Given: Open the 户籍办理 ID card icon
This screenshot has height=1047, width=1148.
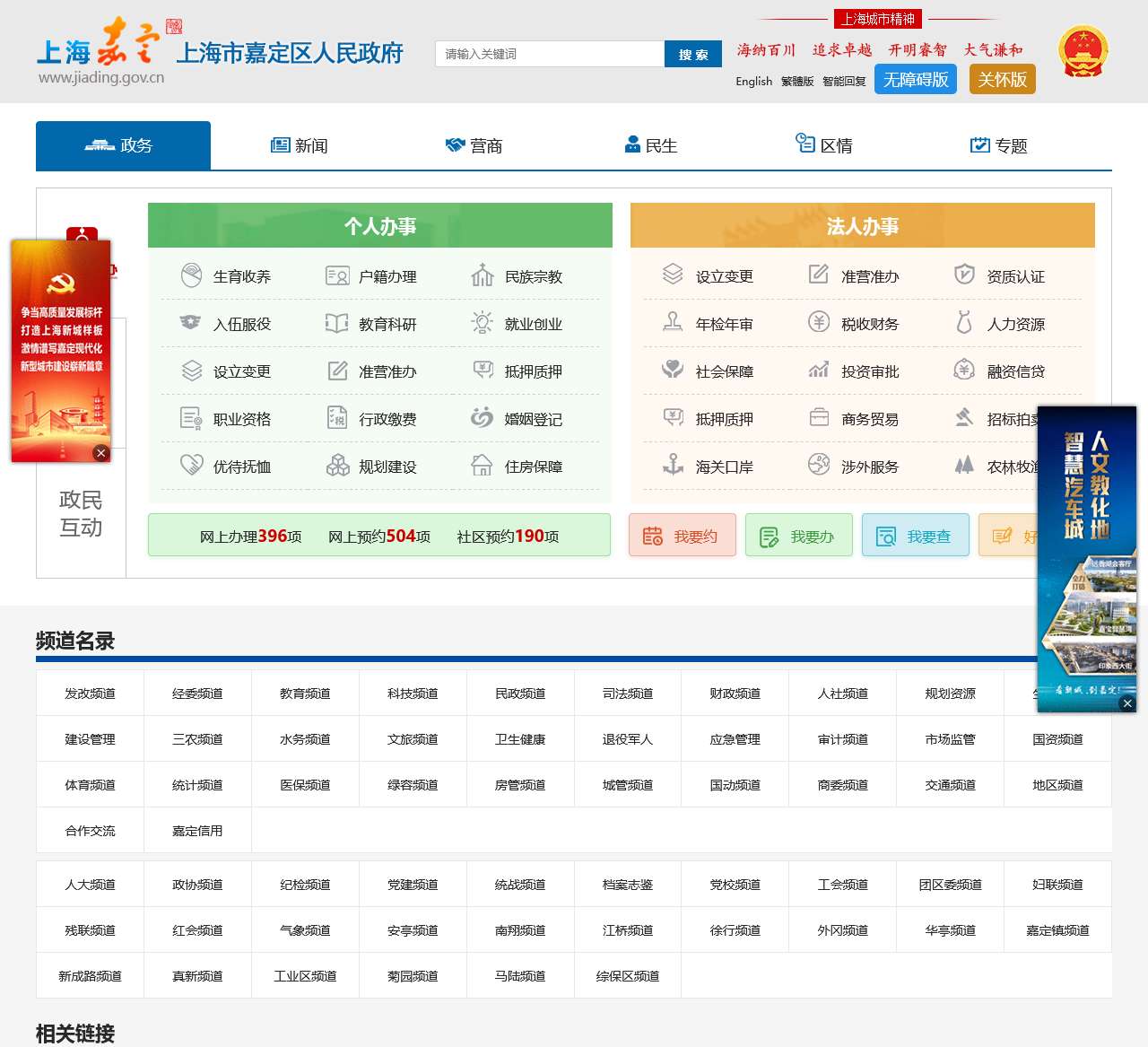Looking at the screenshot, I should tap(336, 275).
